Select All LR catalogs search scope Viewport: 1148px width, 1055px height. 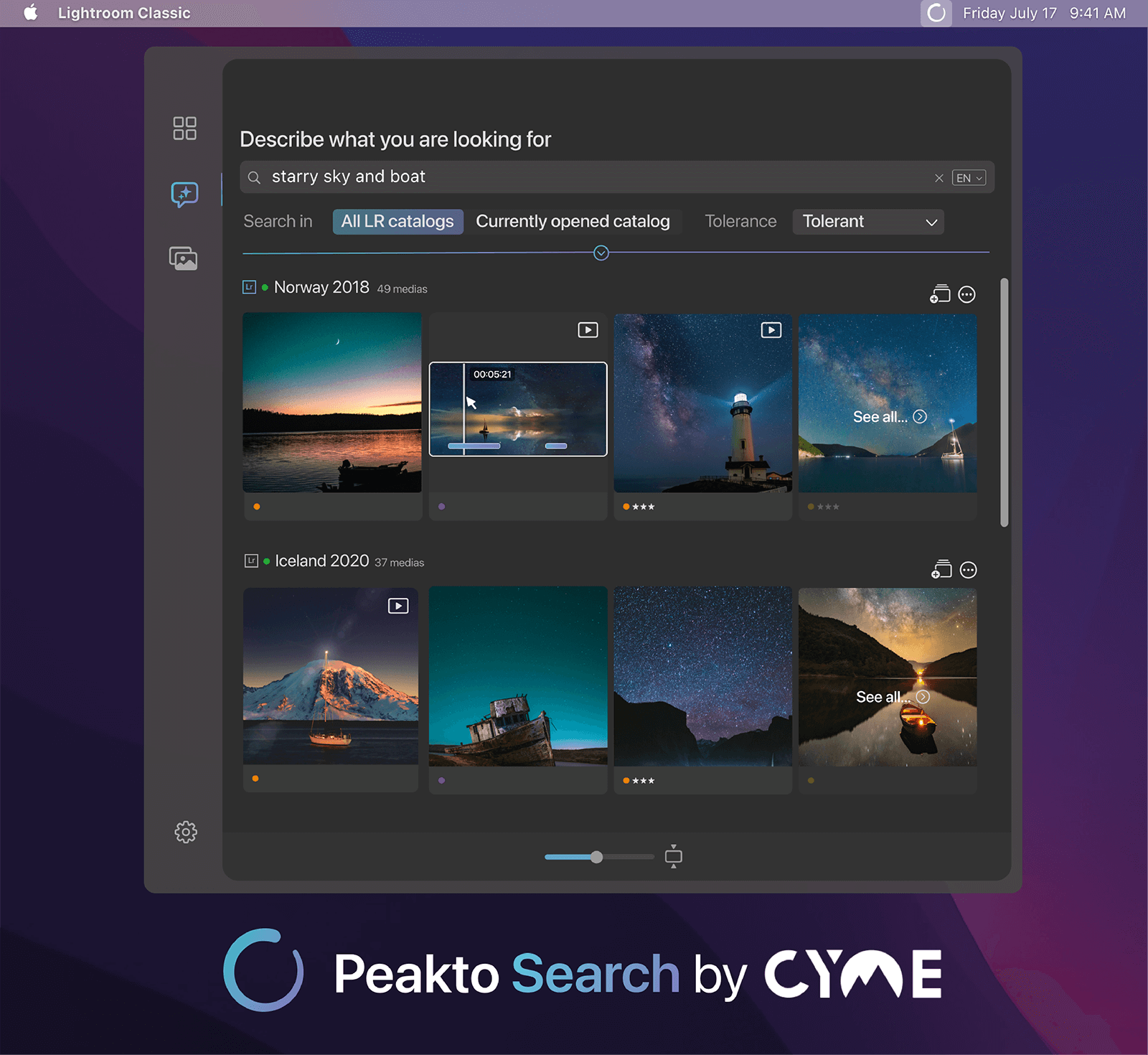point(397,222)
